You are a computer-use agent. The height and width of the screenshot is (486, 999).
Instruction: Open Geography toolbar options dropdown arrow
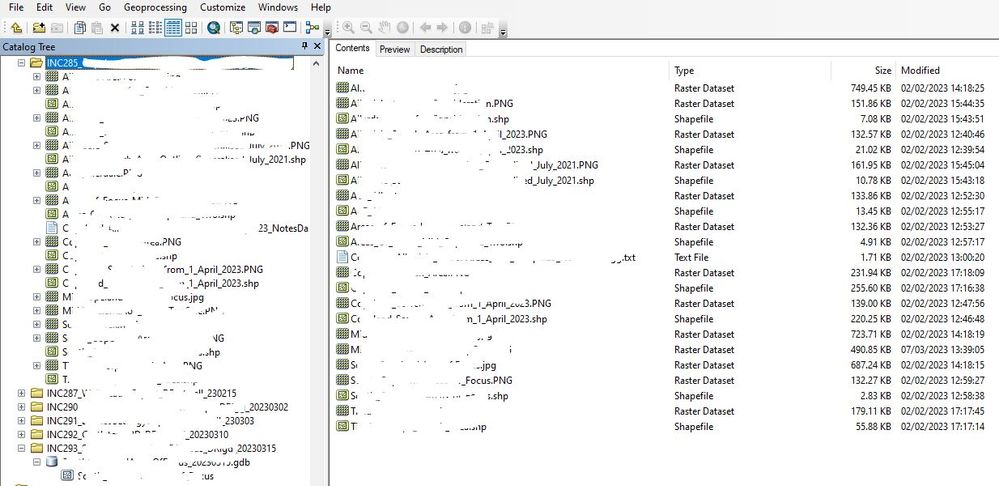click(503, 32)
